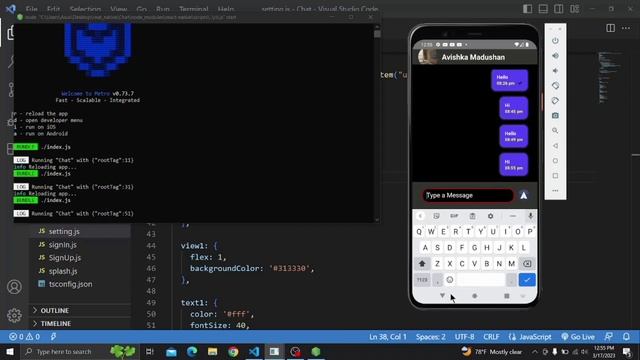Collapse keyboard with down arrow nav button
This screenshot has width=640, height=360.
point(442,296)
